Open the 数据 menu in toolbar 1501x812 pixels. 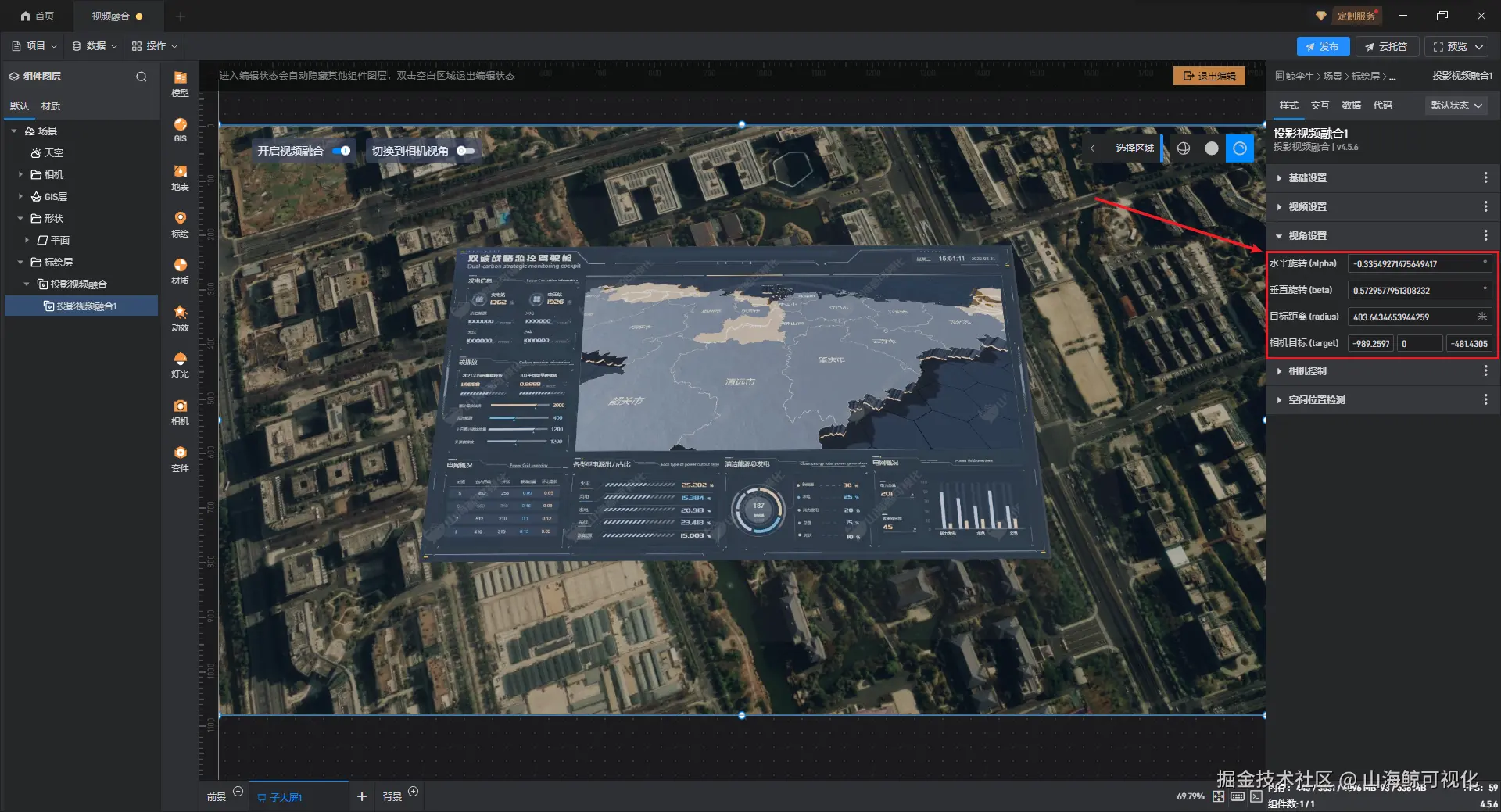tap(95, 46)
